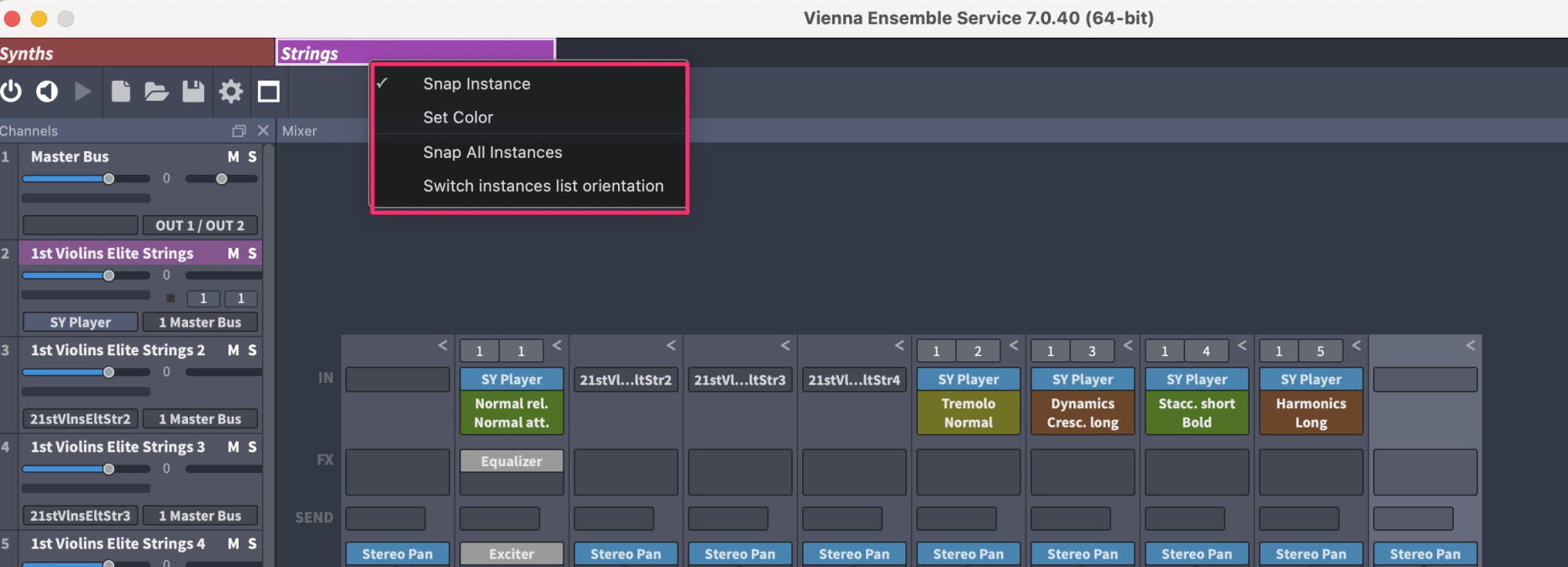Collapse the 21stVl...ltStr4 mixer strip using its arrow
The image size is (1568, 567).
(899, 345)
